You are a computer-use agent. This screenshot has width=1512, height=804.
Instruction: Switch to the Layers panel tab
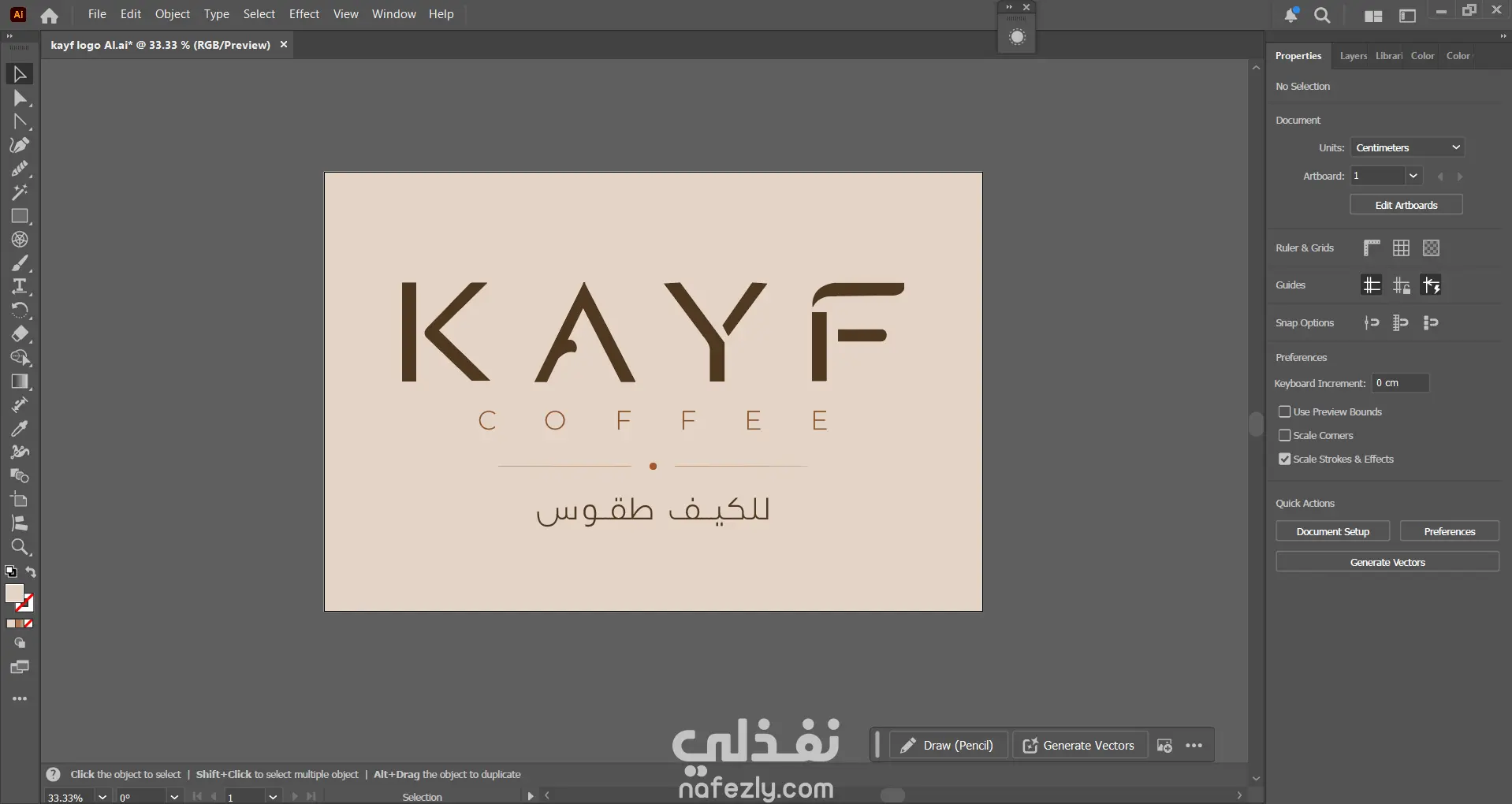(1353, 56)
